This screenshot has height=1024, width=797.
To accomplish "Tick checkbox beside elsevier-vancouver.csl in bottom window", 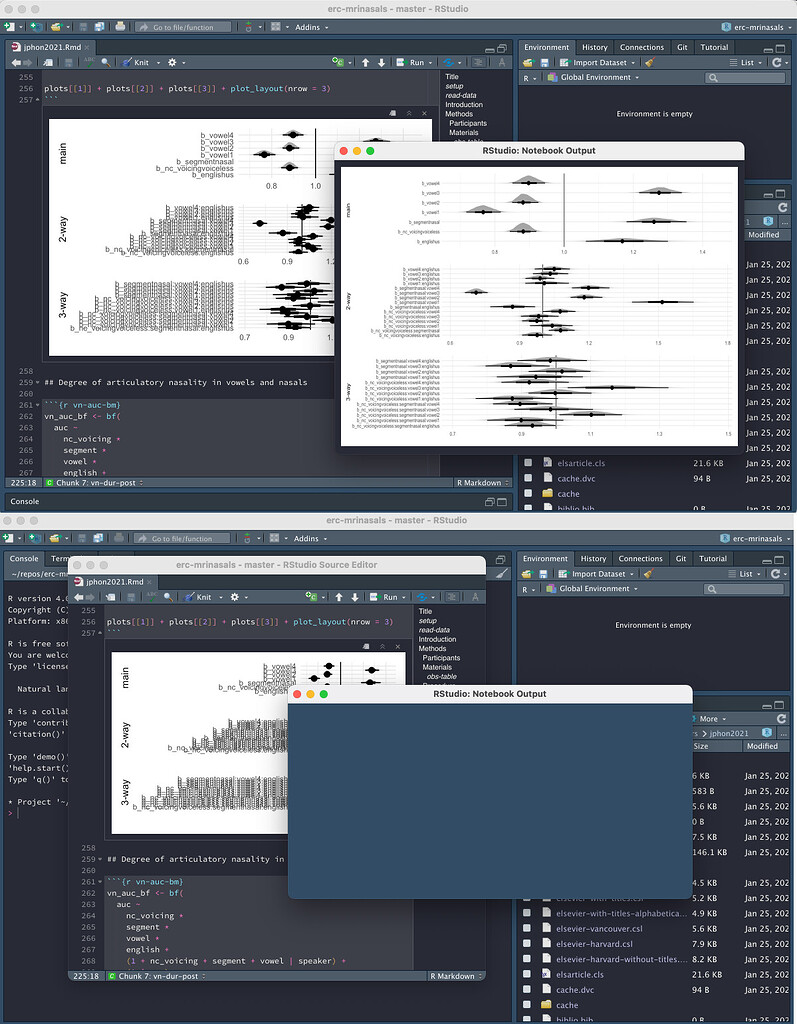I will (527, 928).
